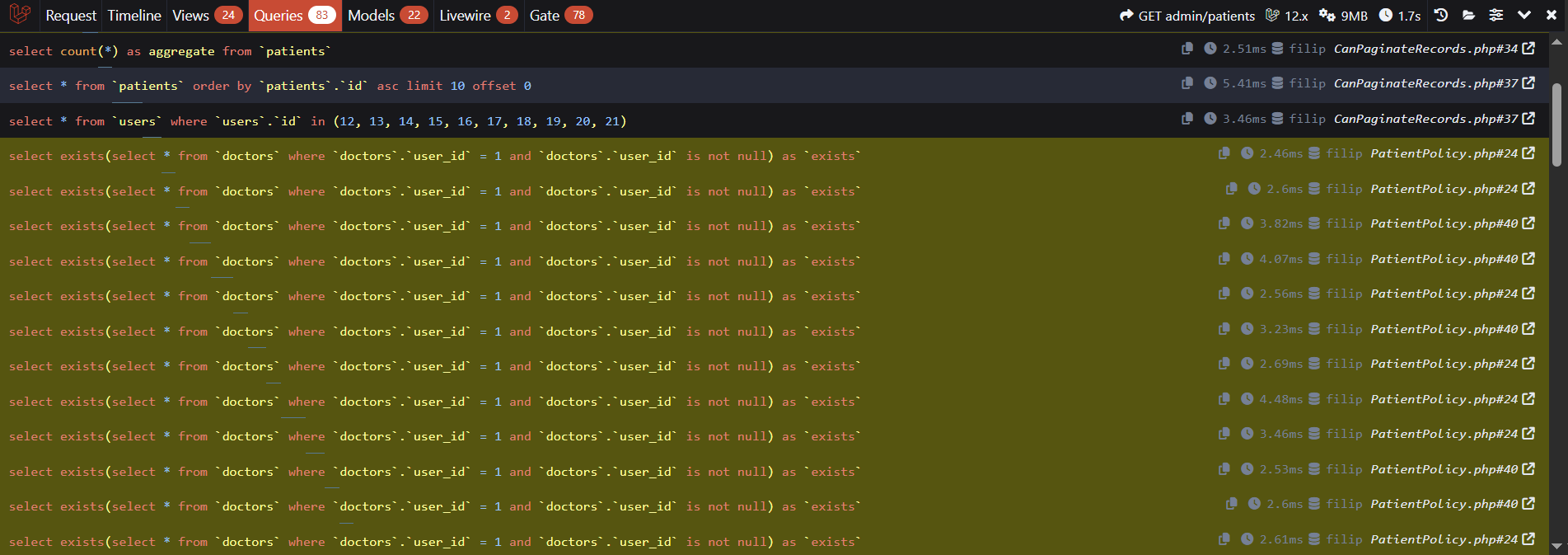This screenshot has height=555, width=1568.
Task: Close the debugbar with the X
Action: click(1552, 15)
